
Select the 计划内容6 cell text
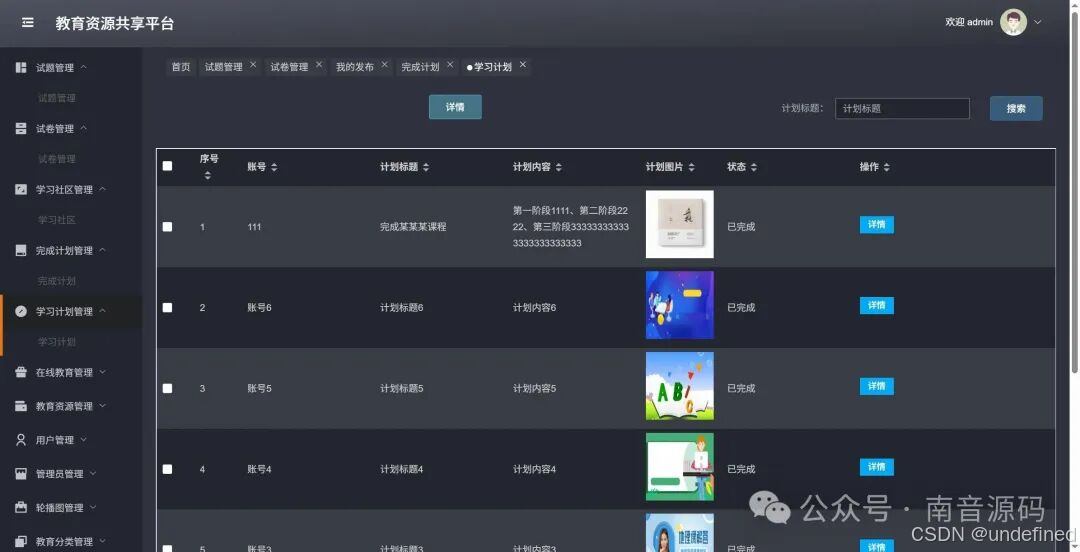click(534, 307)
